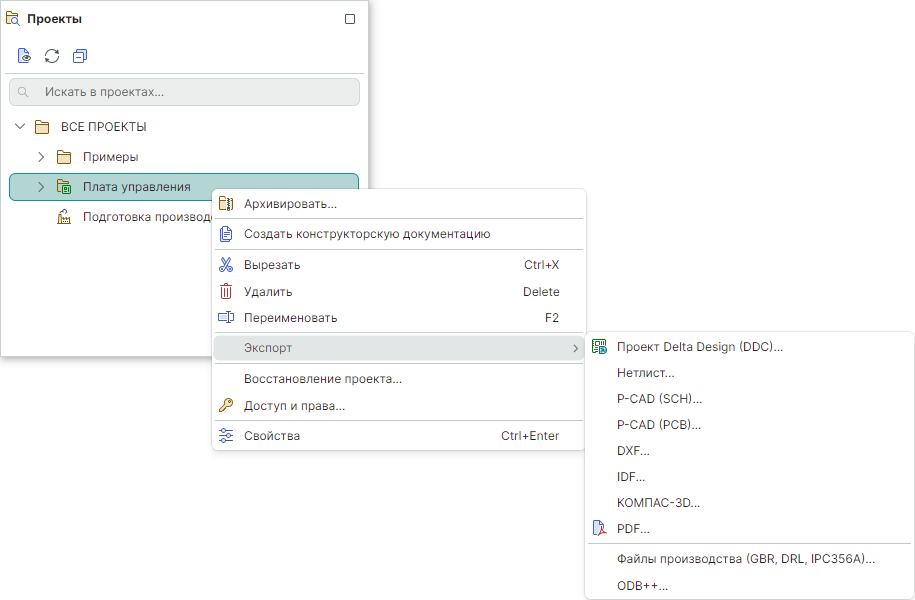Select the КОМПАС-3D export option
Image resolution: width=915 pixels, height=600 pixels.
658,503
